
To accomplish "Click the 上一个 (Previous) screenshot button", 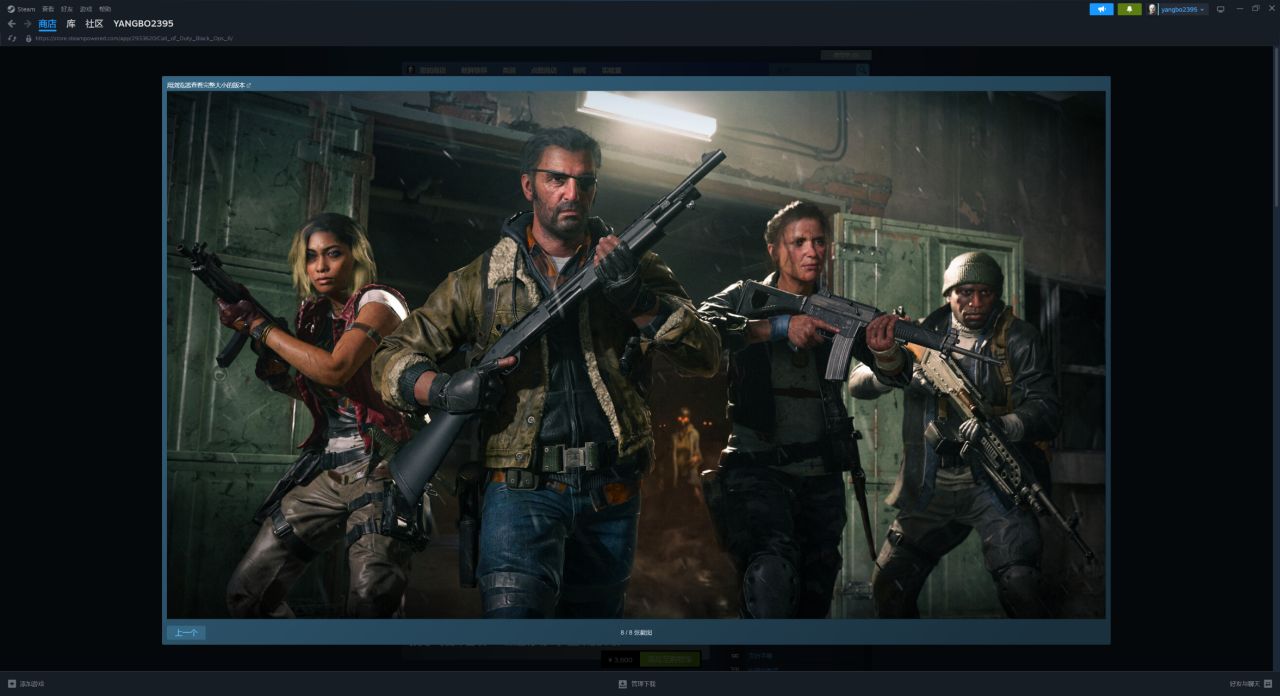I will (x=186, y=632).
